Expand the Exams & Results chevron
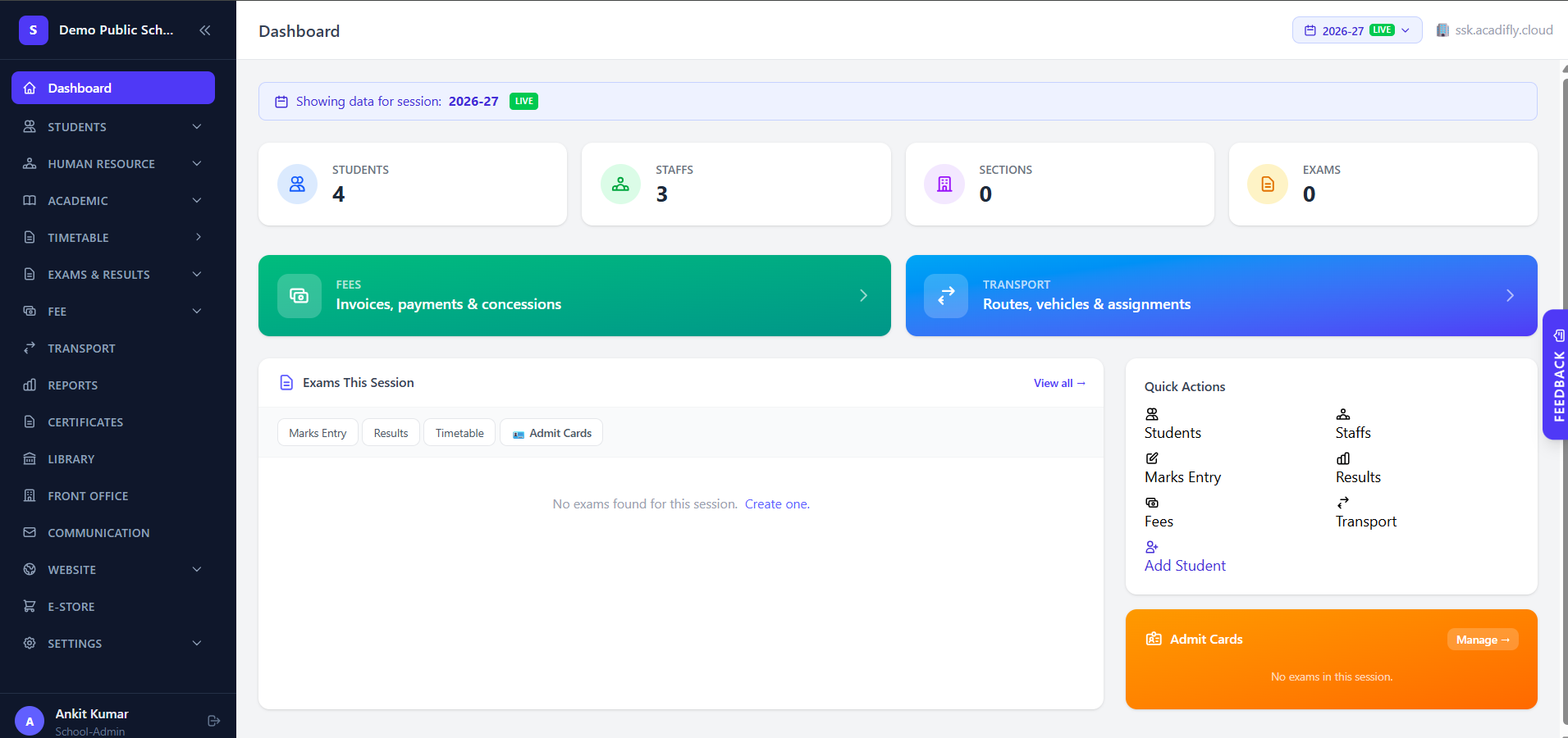1568x738 pixels. tap(197, 274)
